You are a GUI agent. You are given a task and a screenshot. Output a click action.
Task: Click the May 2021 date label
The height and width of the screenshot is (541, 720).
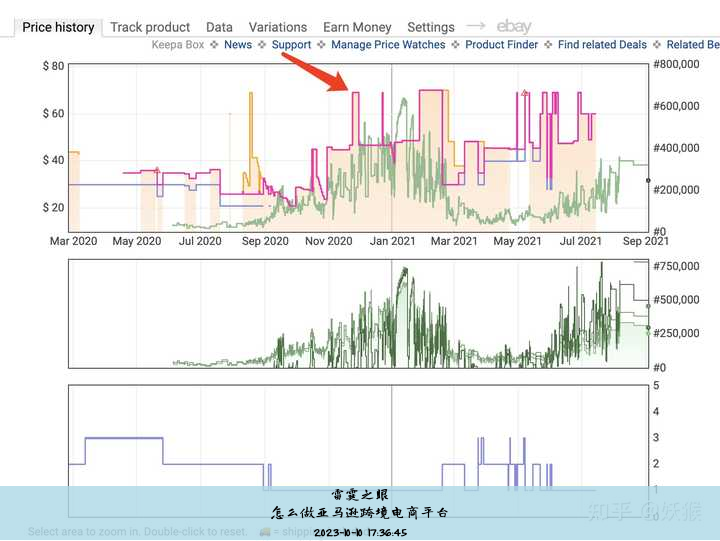click(518, 241)
